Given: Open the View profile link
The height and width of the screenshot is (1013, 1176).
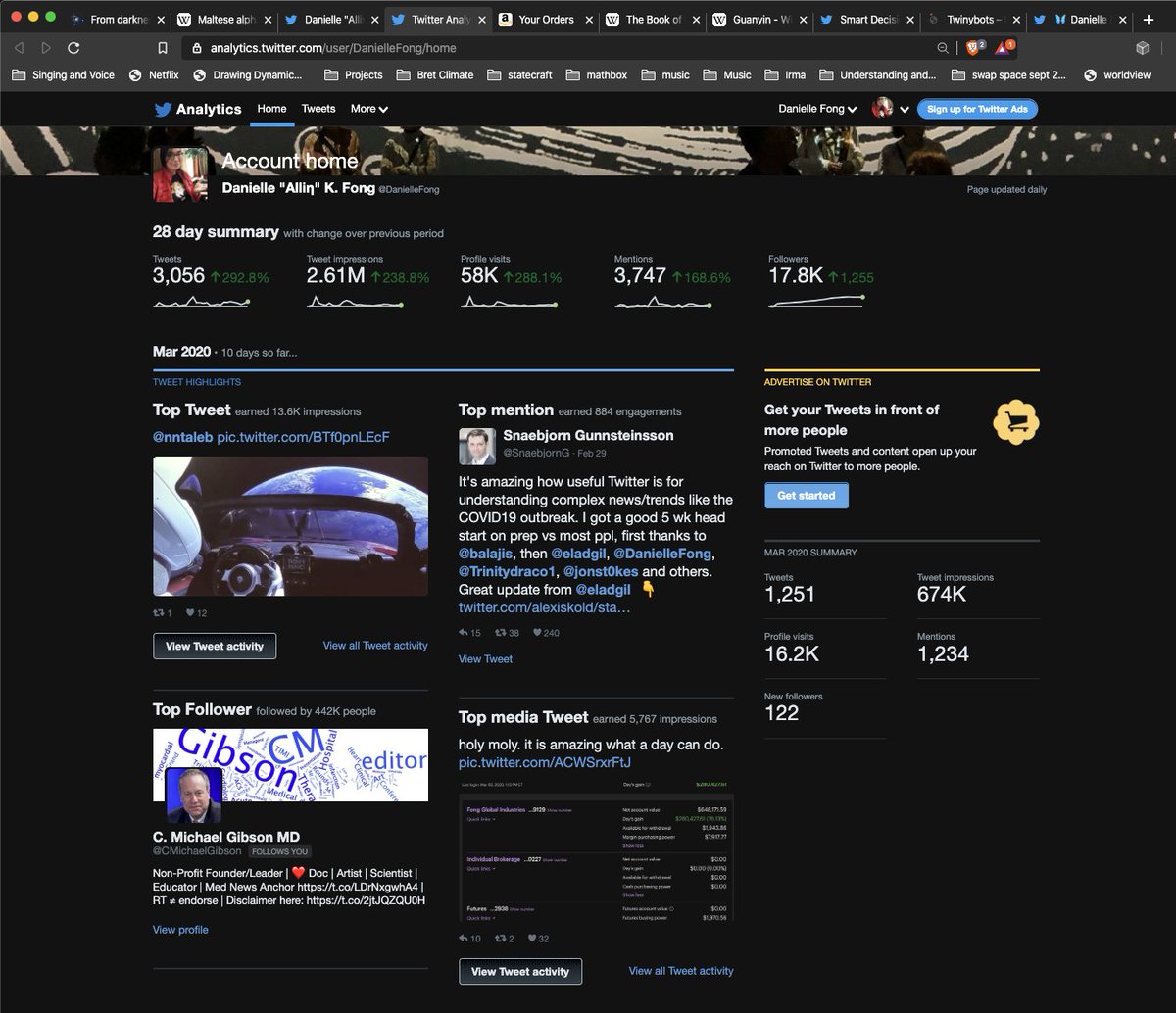Looking at the screenshot, I should [180, 930].
